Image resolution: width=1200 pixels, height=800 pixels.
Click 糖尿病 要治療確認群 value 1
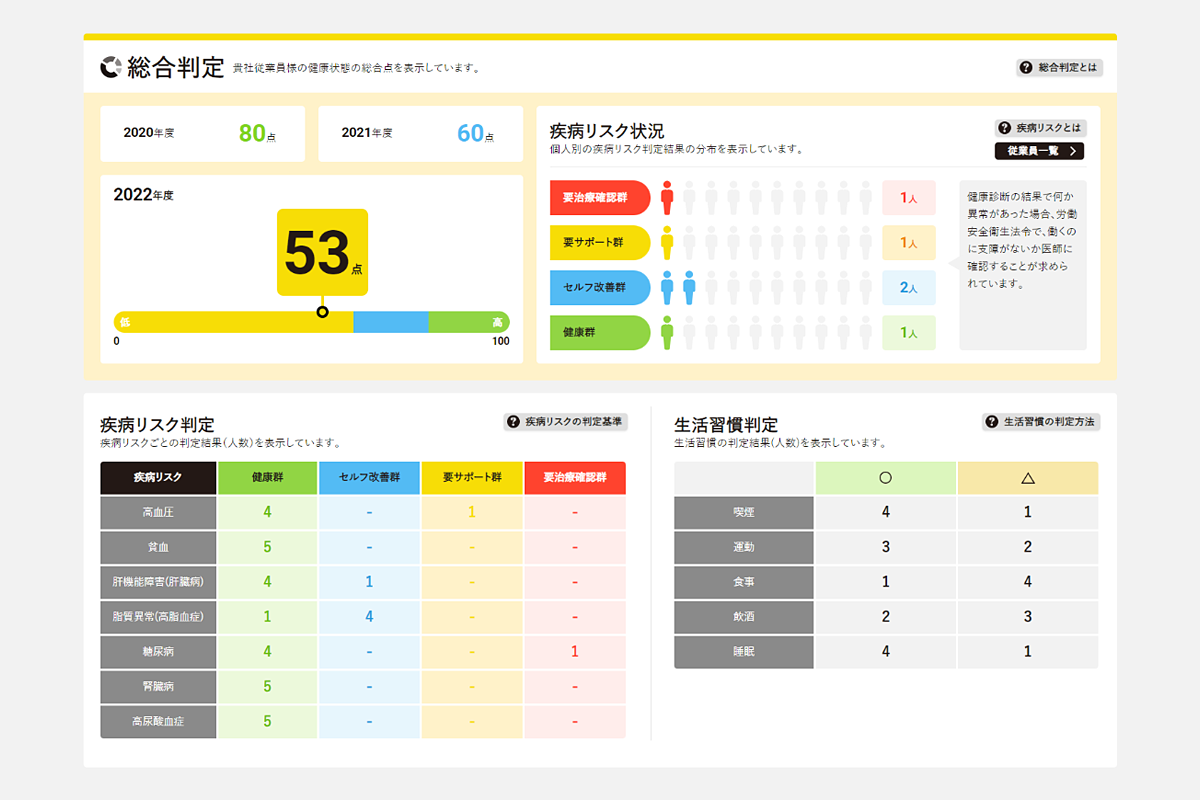point(575,652)
